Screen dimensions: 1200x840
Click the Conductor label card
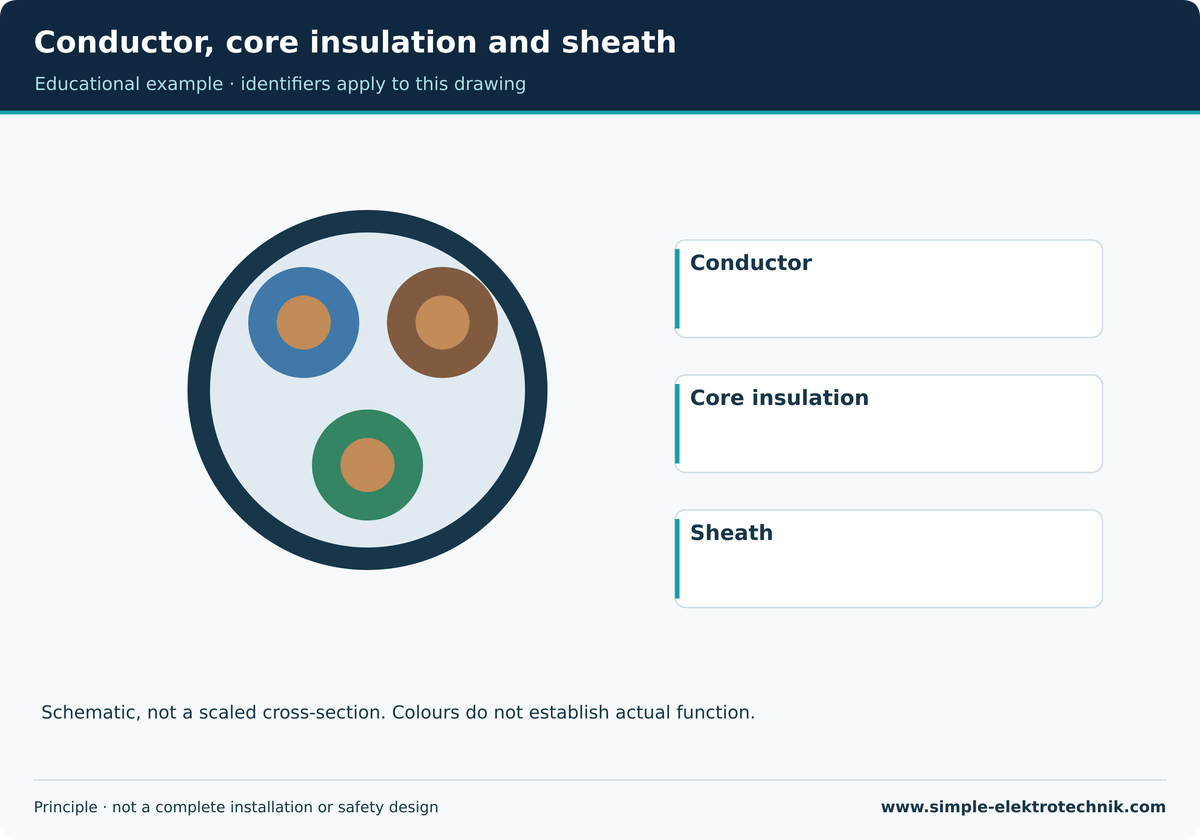[889, 289]
